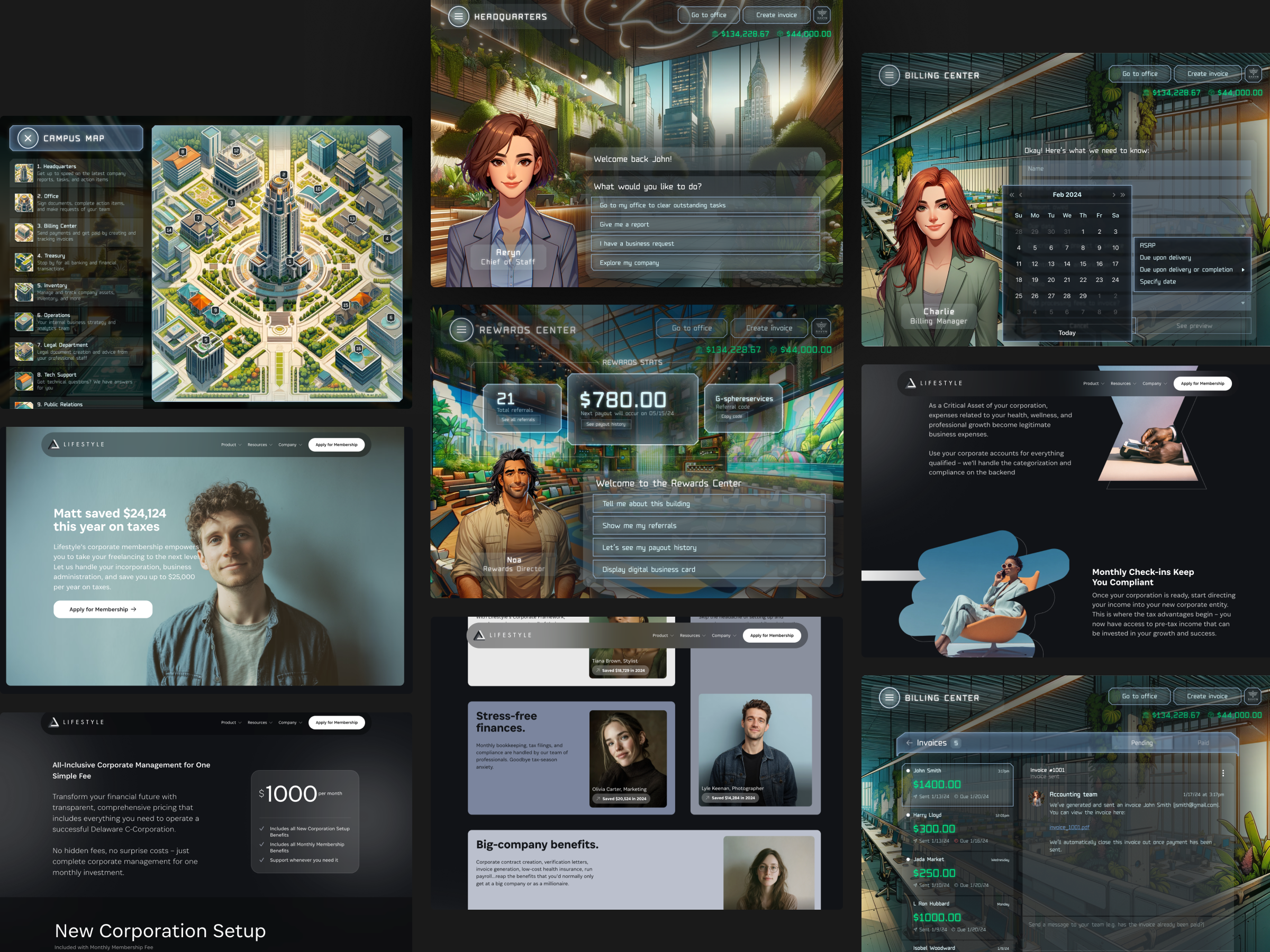This screenshot has width=1270, height=952.
Task: Click Savyn emblem icon in Headquarters header
Action: click(x=822, y=15)
